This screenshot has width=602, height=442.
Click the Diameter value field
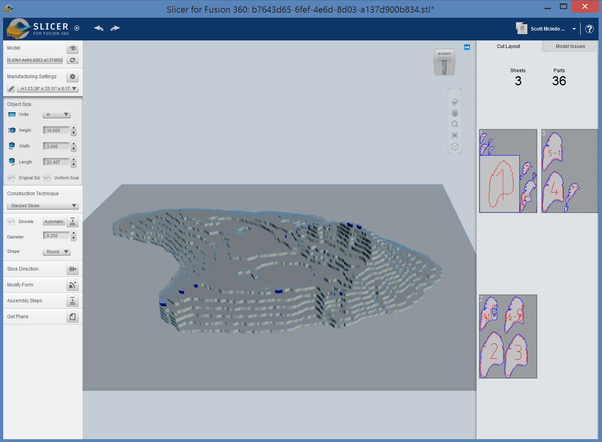point(56,236)
